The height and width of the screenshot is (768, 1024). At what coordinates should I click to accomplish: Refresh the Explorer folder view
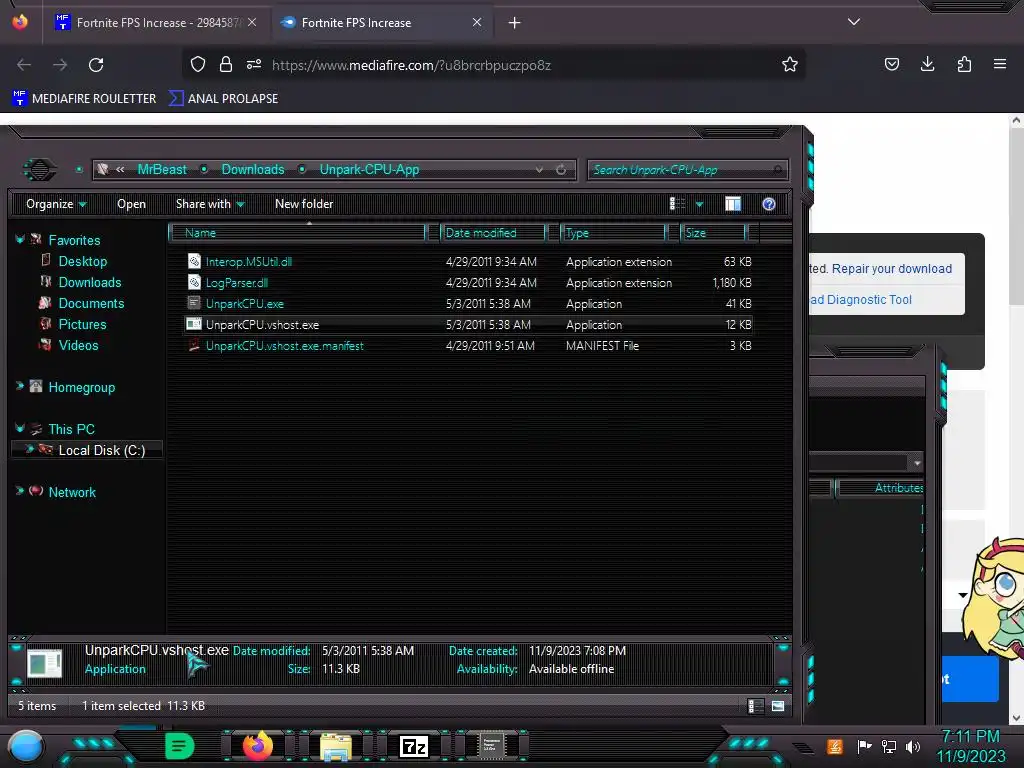(x=561, y=170)
